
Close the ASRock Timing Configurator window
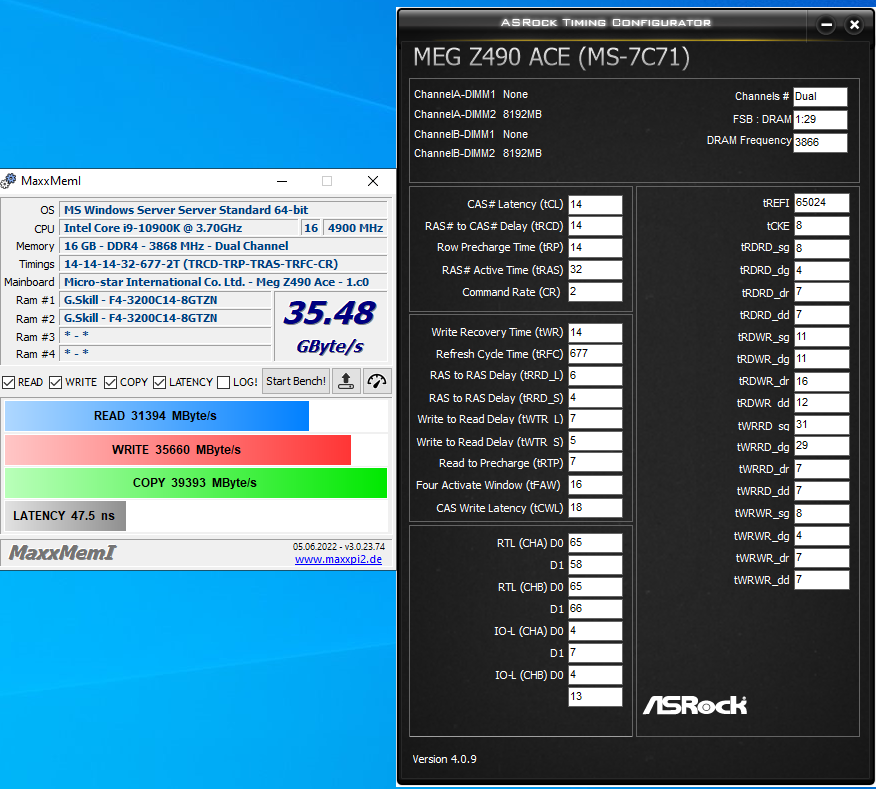[854, 25]
